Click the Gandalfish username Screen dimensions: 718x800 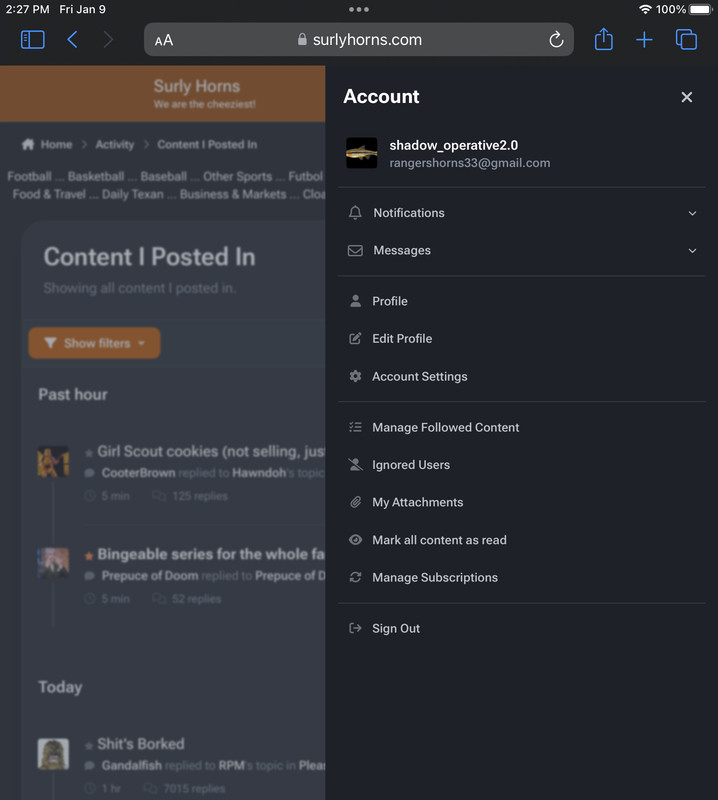click(x=132, y=765)
